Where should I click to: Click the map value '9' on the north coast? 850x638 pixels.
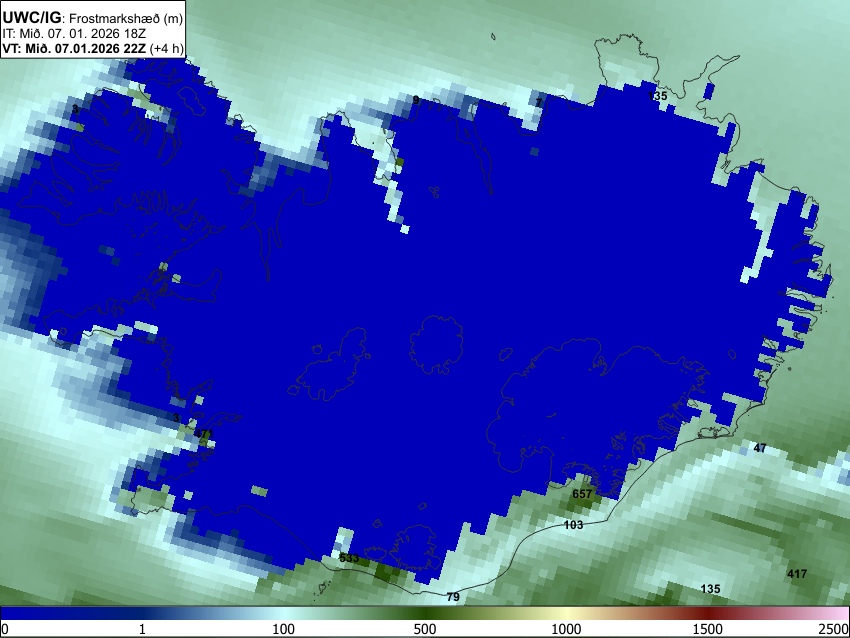point(416,100)
